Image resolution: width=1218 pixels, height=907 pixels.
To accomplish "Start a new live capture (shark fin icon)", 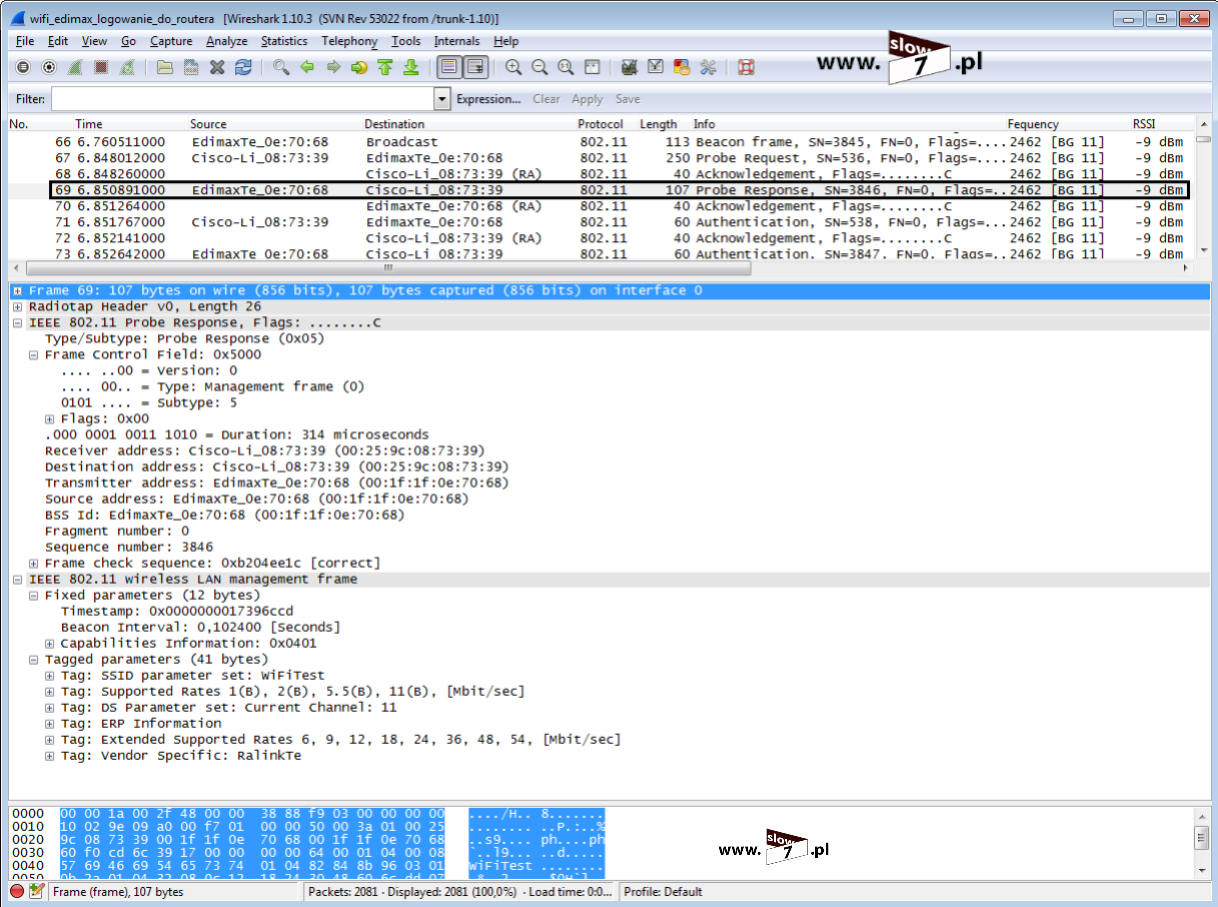I will click(75, 67).
